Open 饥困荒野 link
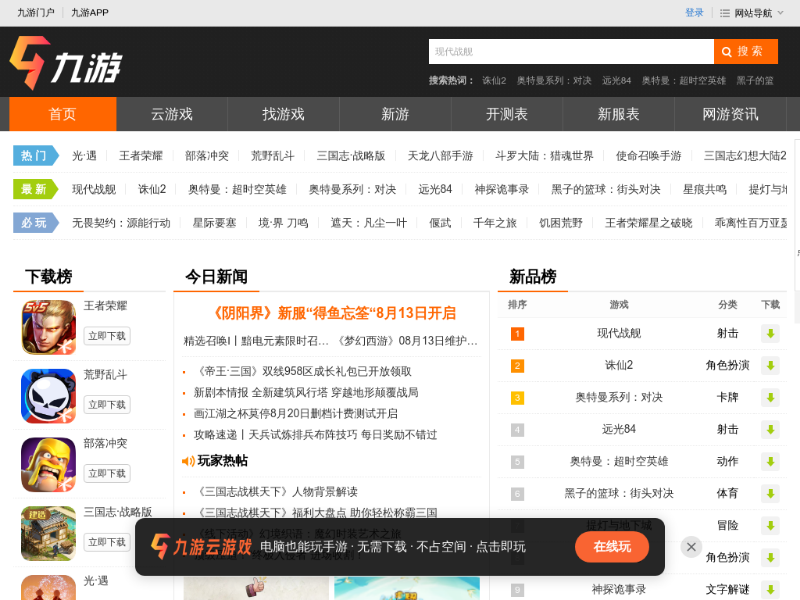Image resolution: width=800 pixels, height=600 pixels. pyautogui.click(x=561, y=223)
